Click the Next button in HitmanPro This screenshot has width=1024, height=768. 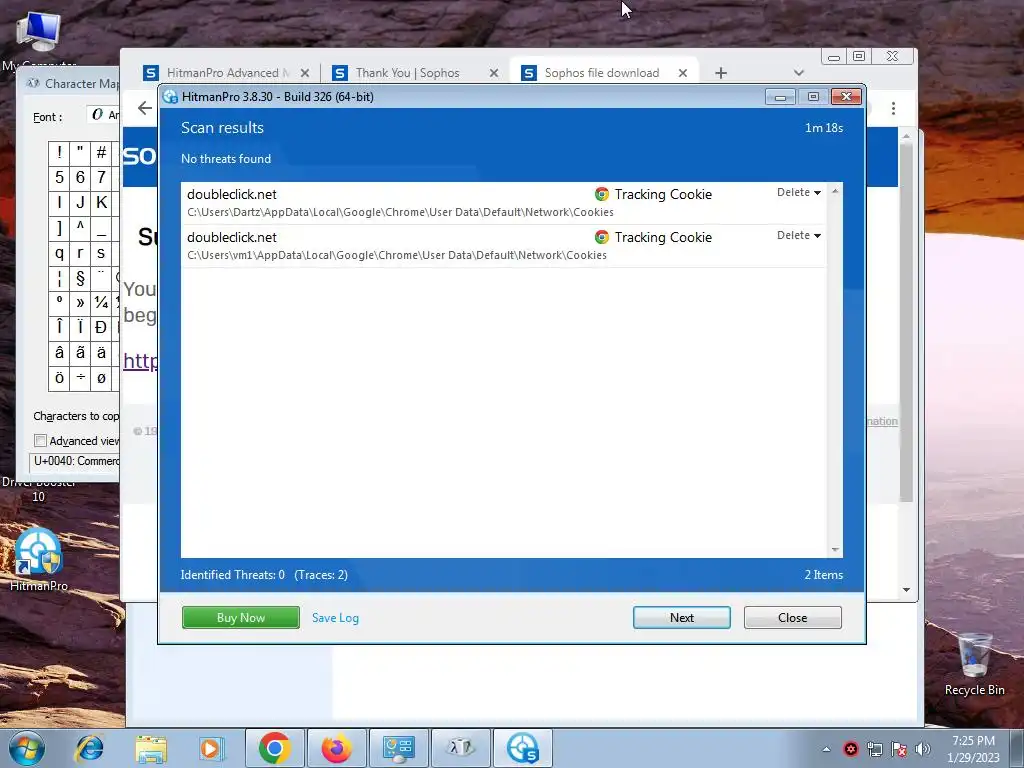(x=681, y=618)
